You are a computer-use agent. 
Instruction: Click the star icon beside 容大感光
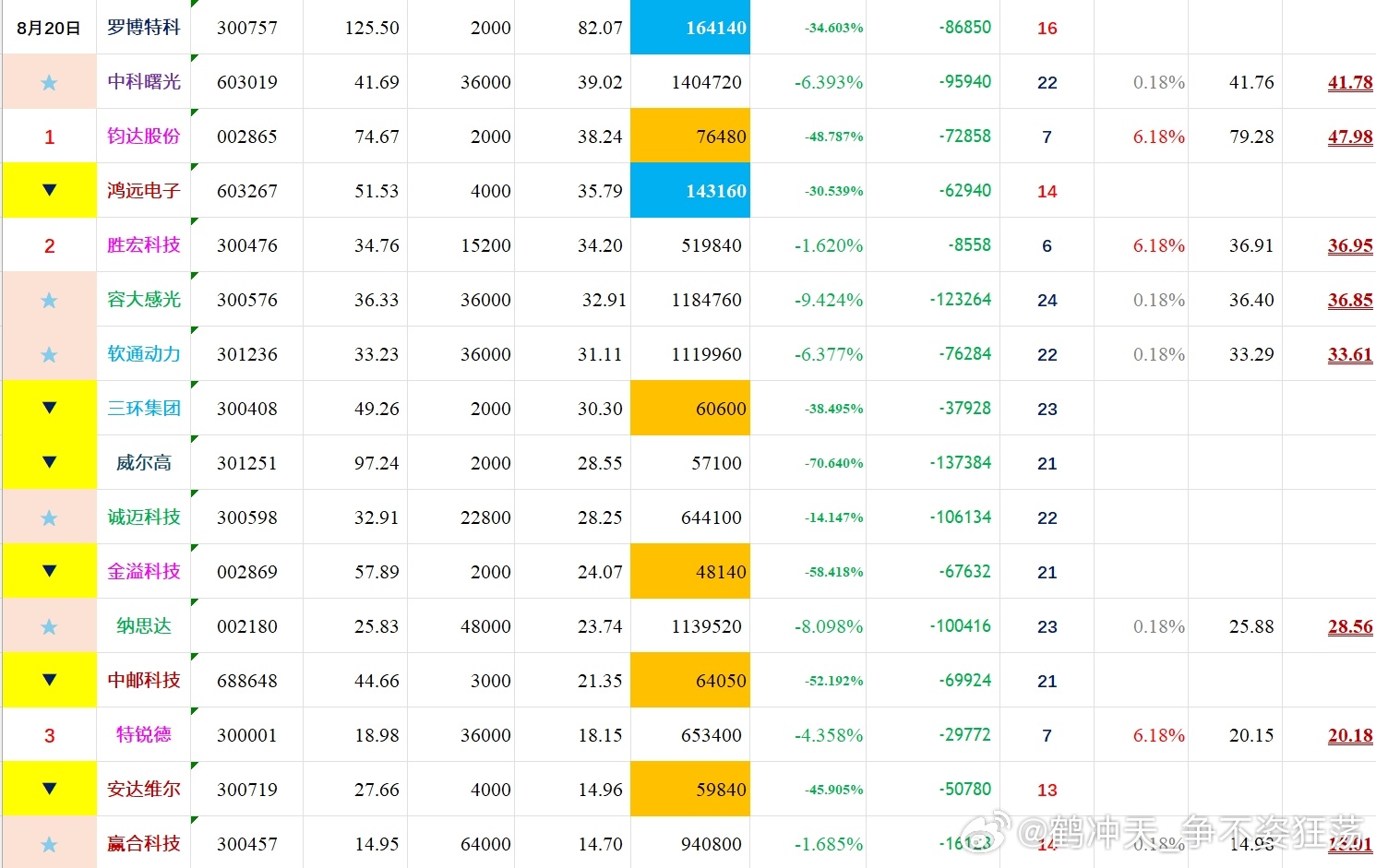click(49, 301)
